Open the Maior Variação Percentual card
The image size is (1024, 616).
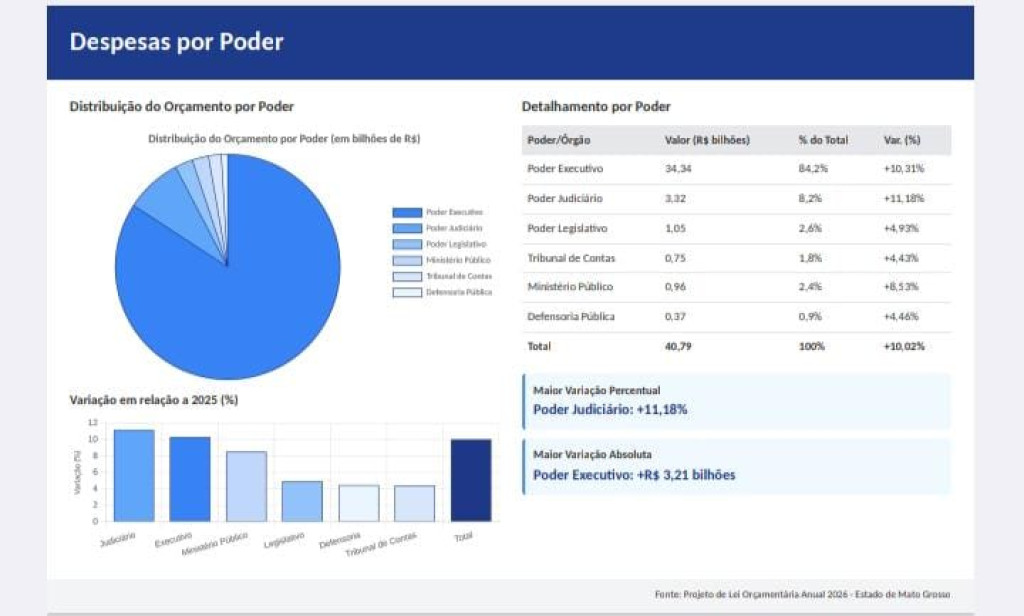point(736,401)
